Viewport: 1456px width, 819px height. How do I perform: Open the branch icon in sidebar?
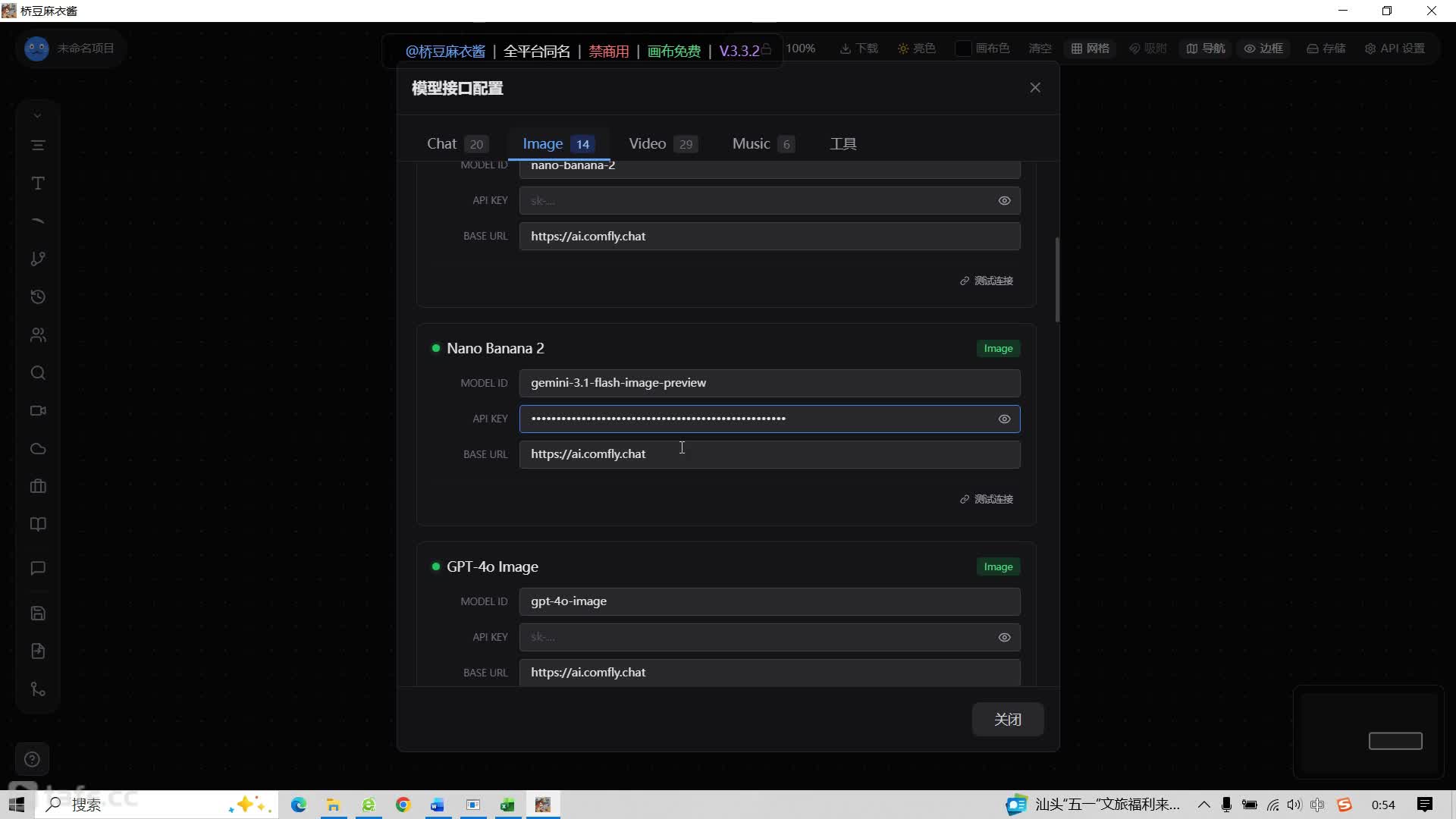[38, 259]
